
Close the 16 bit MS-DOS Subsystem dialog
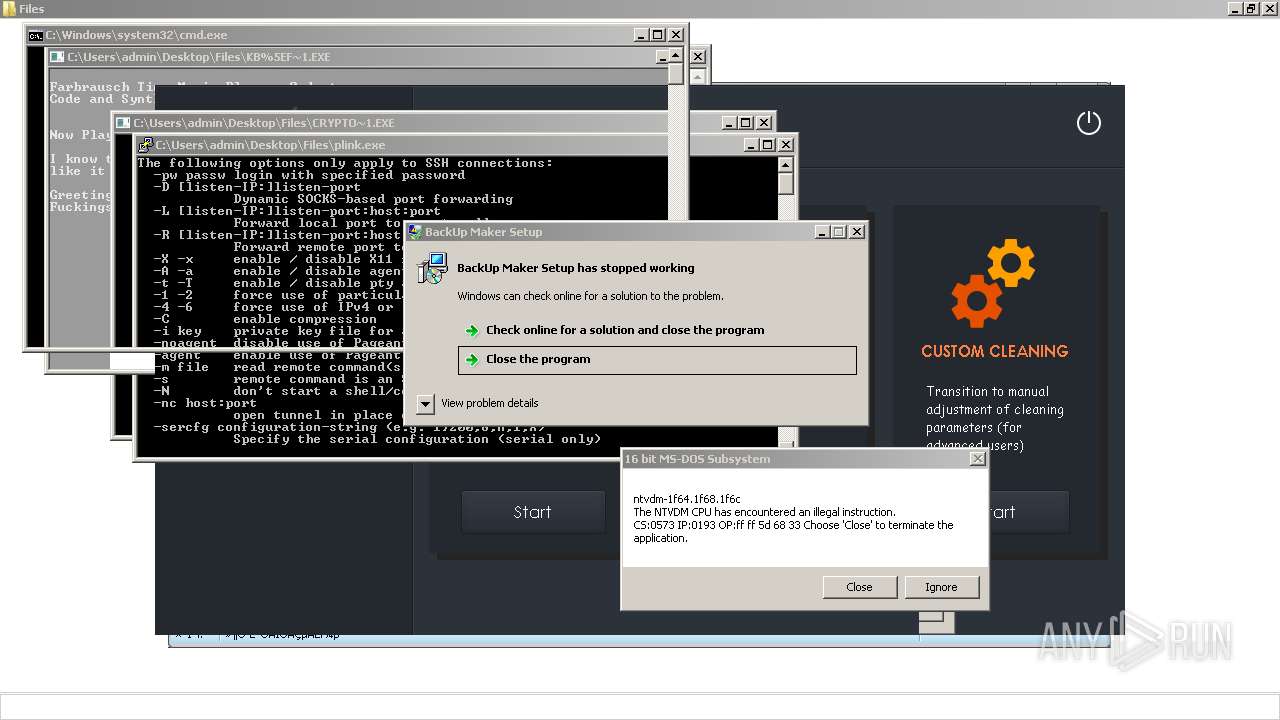(x=977, y=459)
